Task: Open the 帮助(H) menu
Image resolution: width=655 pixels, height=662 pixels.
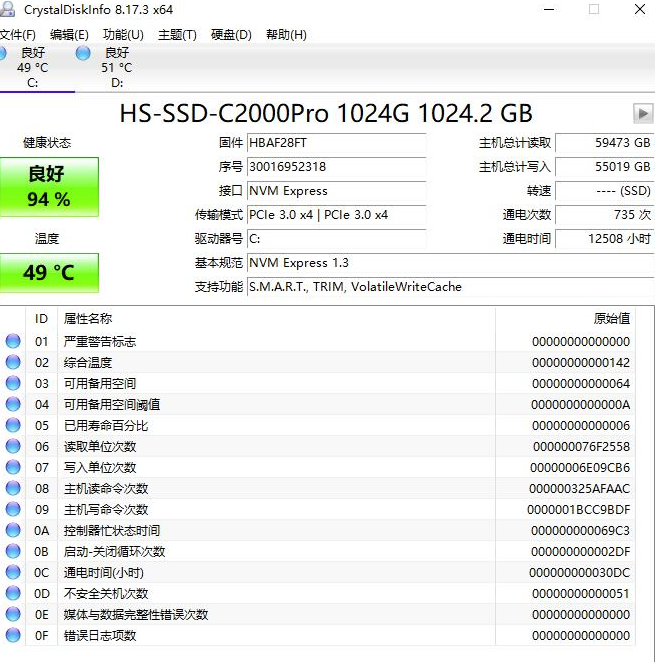Action: point(286,35)
